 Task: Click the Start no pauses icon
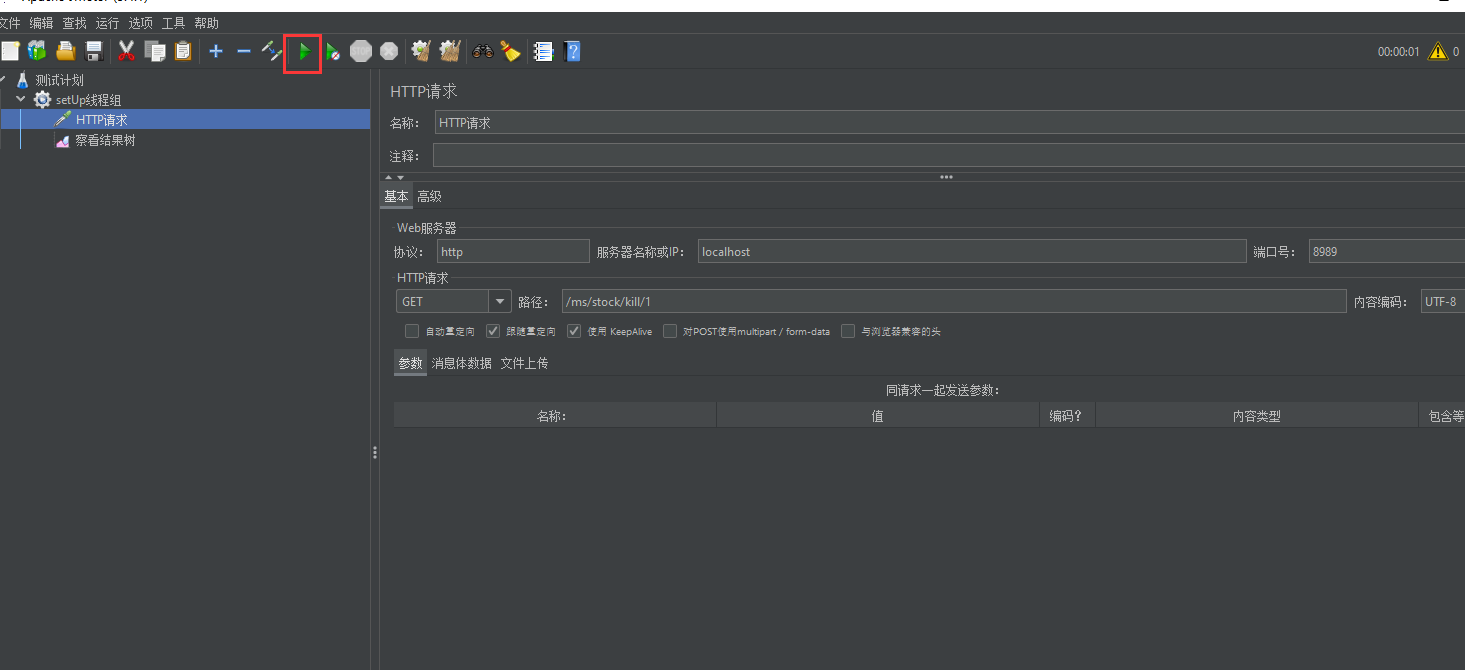click(x=333, y=51)
